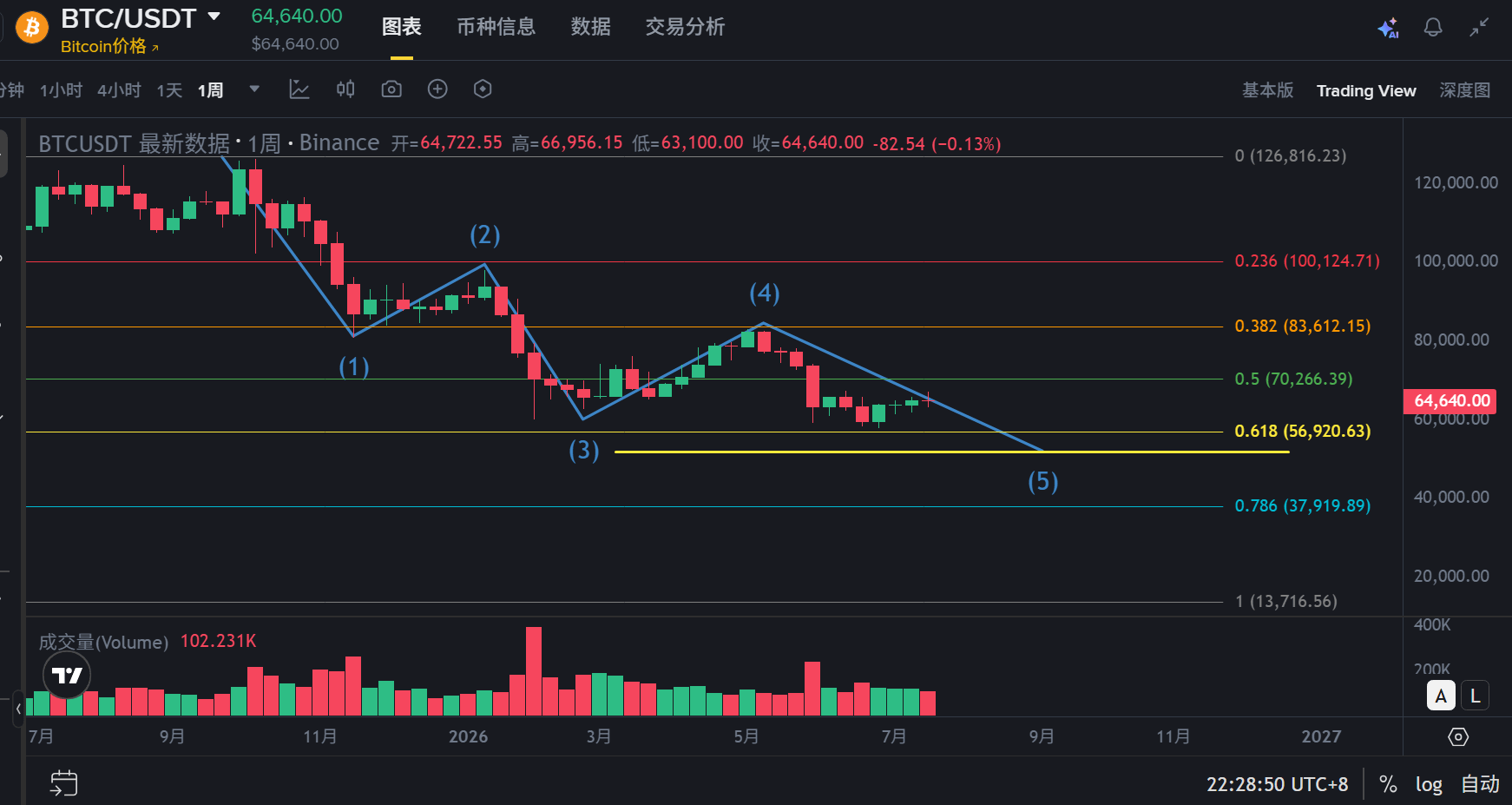
Task: Open time axis settings gear icon
Action: (1458, 736)
